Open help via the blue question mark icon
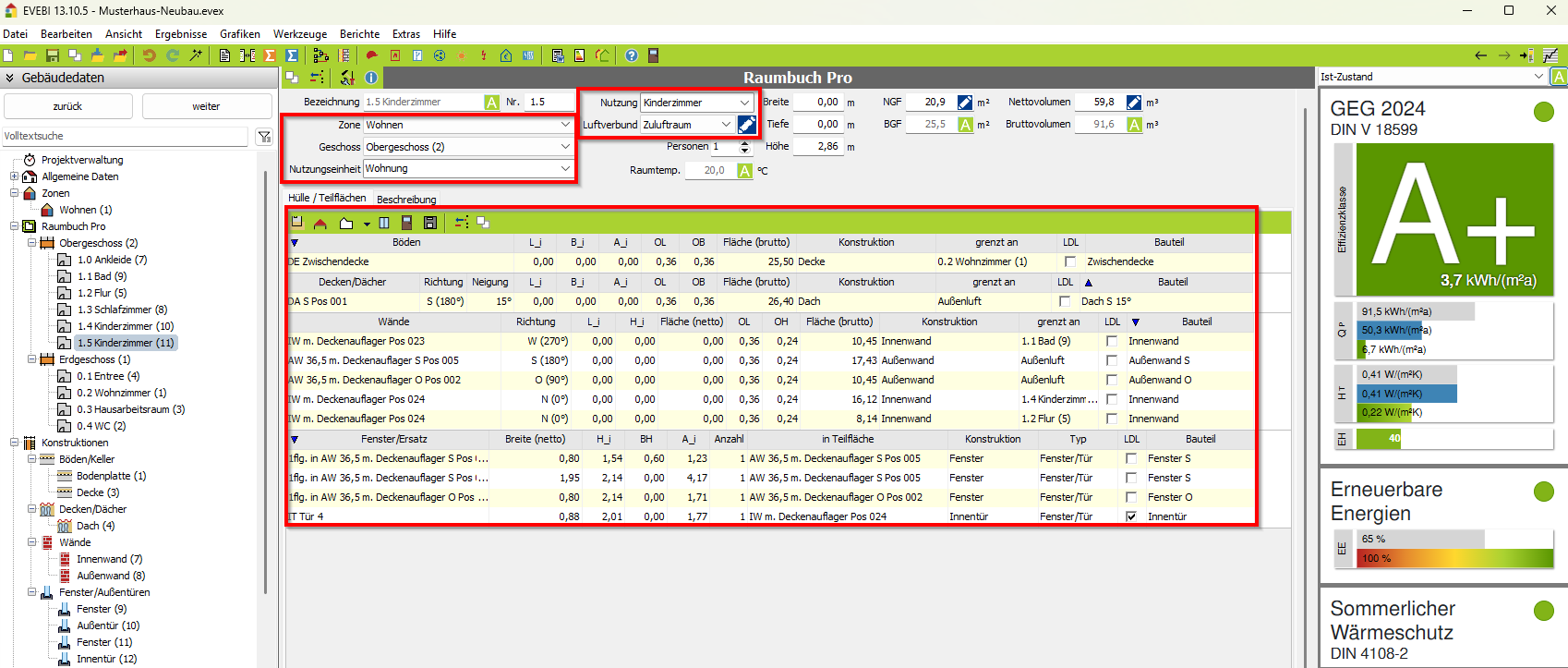The width and height of the screenshot is (1568, 668). tap(632, 56)
